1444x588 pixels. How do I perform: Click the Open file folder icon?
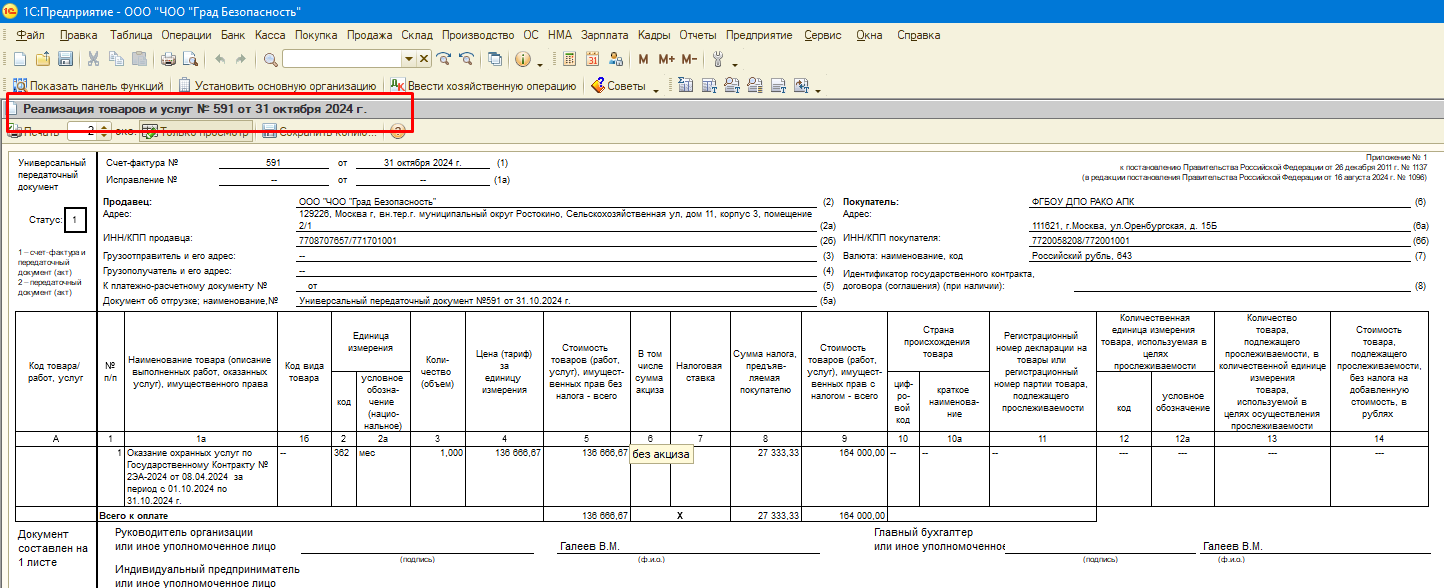[42, 59]
